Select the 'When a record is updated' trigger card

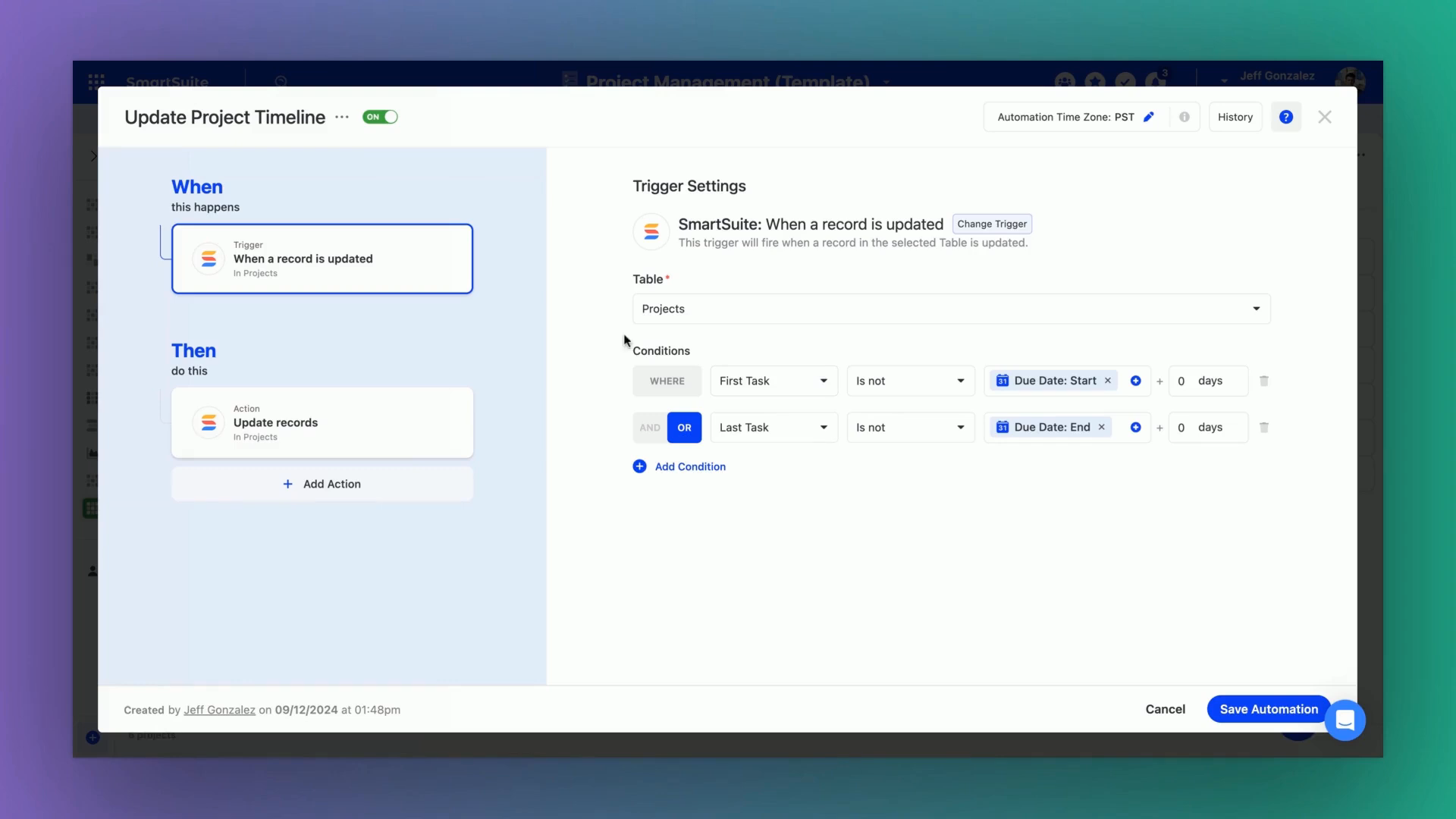(322, 259)
